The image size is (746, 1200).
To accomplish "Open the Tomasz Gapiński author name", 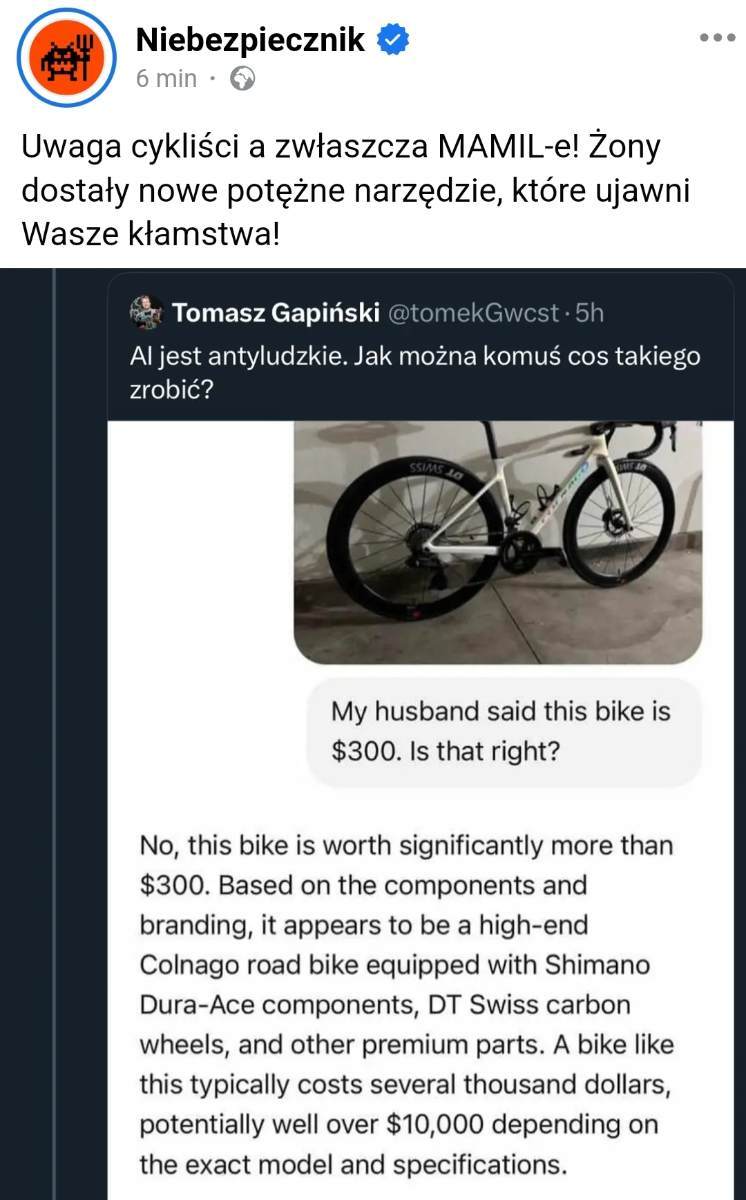I will (x=275, y=313).
